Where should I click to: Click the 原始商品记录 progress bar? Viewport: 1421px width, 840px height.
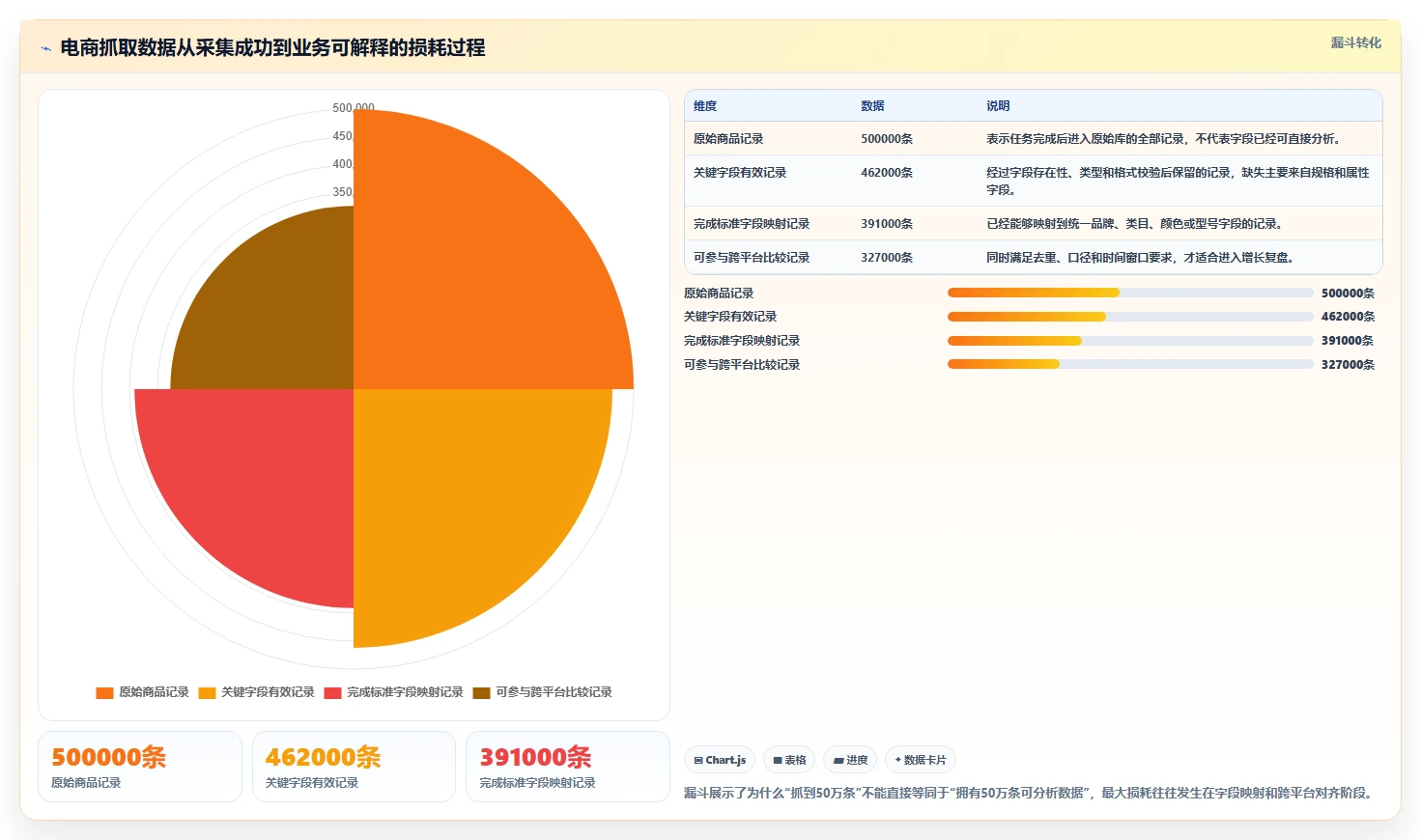(1130, 293)
